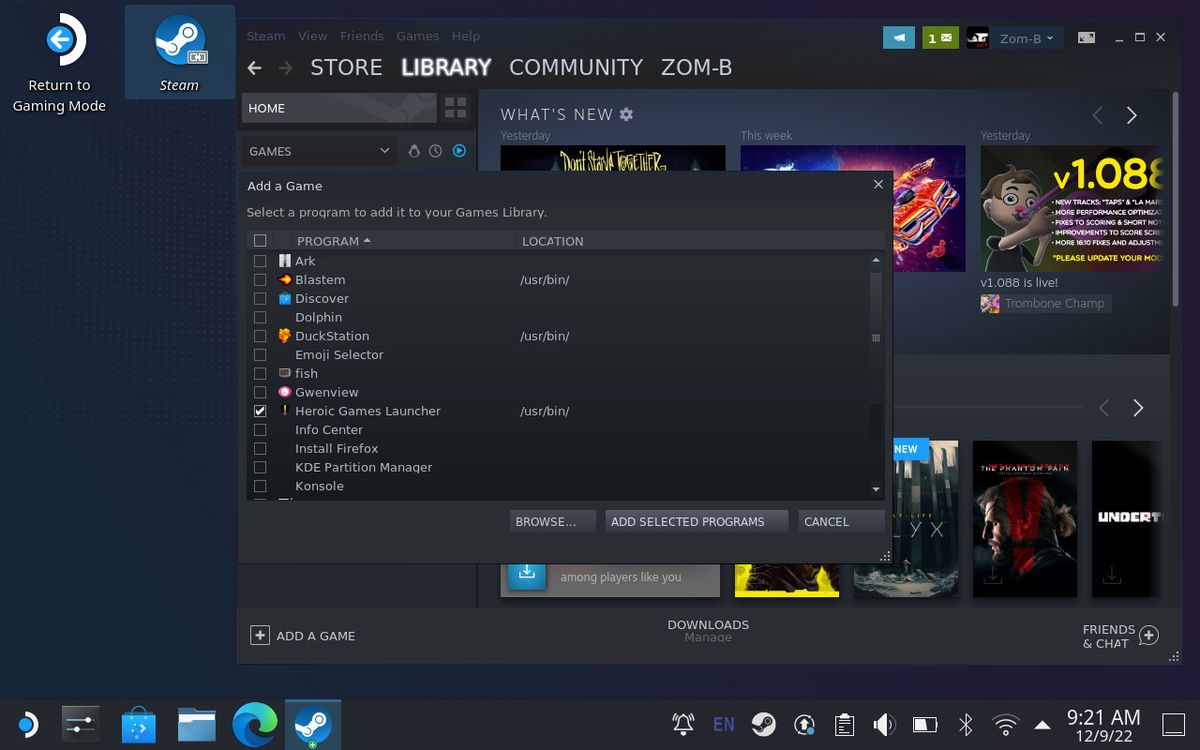Viewport: 1200px width, 750px height.
Task: Check the DuckStation emulator checkbox
Action: coord(260,336)
